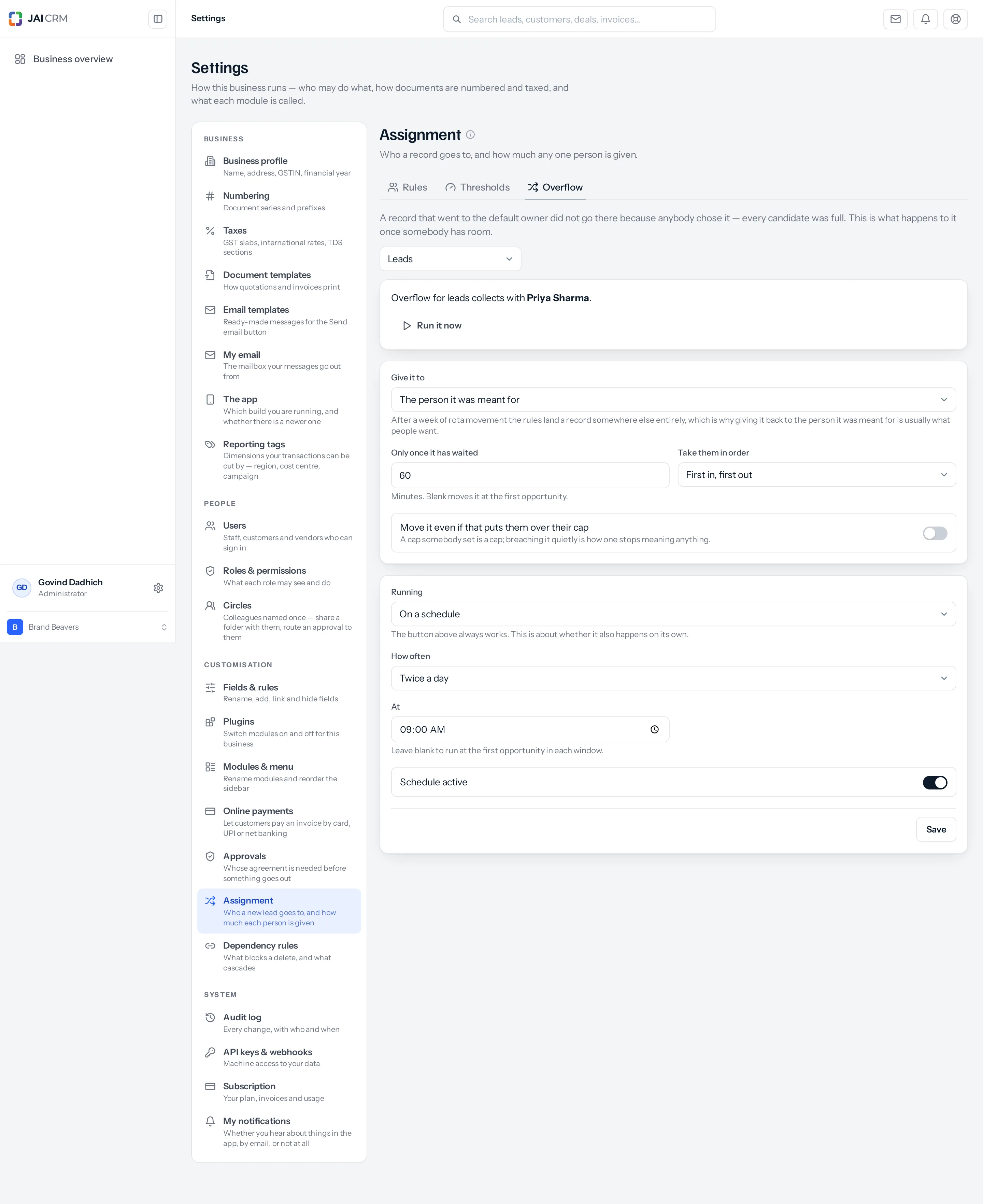
Task: Switch to the Thresholds tab
Action: coord(478,187)
